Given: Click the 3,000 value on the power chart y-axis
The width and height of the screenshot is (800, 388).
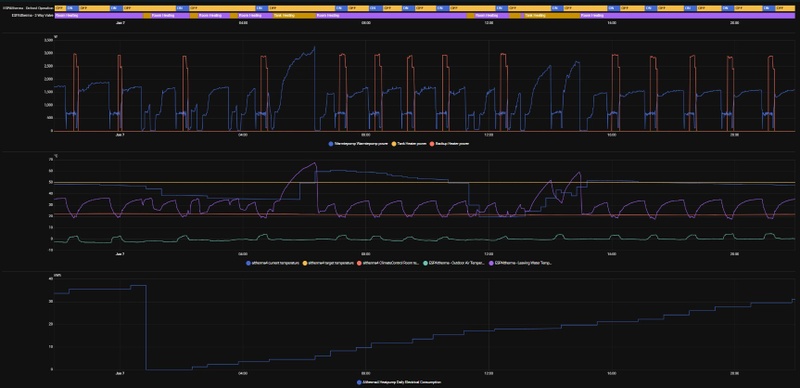Looking at the screenshot, I should (x=48, y=53).
